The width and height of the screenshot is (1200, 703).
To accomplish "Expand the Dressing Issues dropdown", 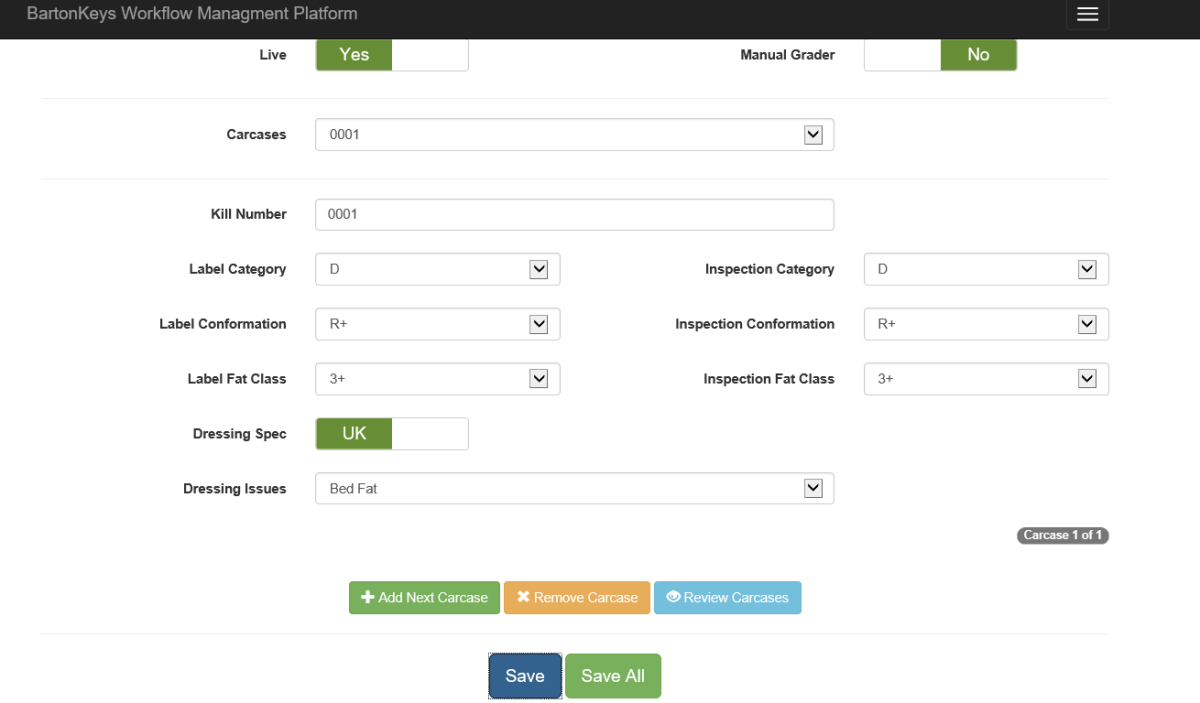I will click(813, 489).
